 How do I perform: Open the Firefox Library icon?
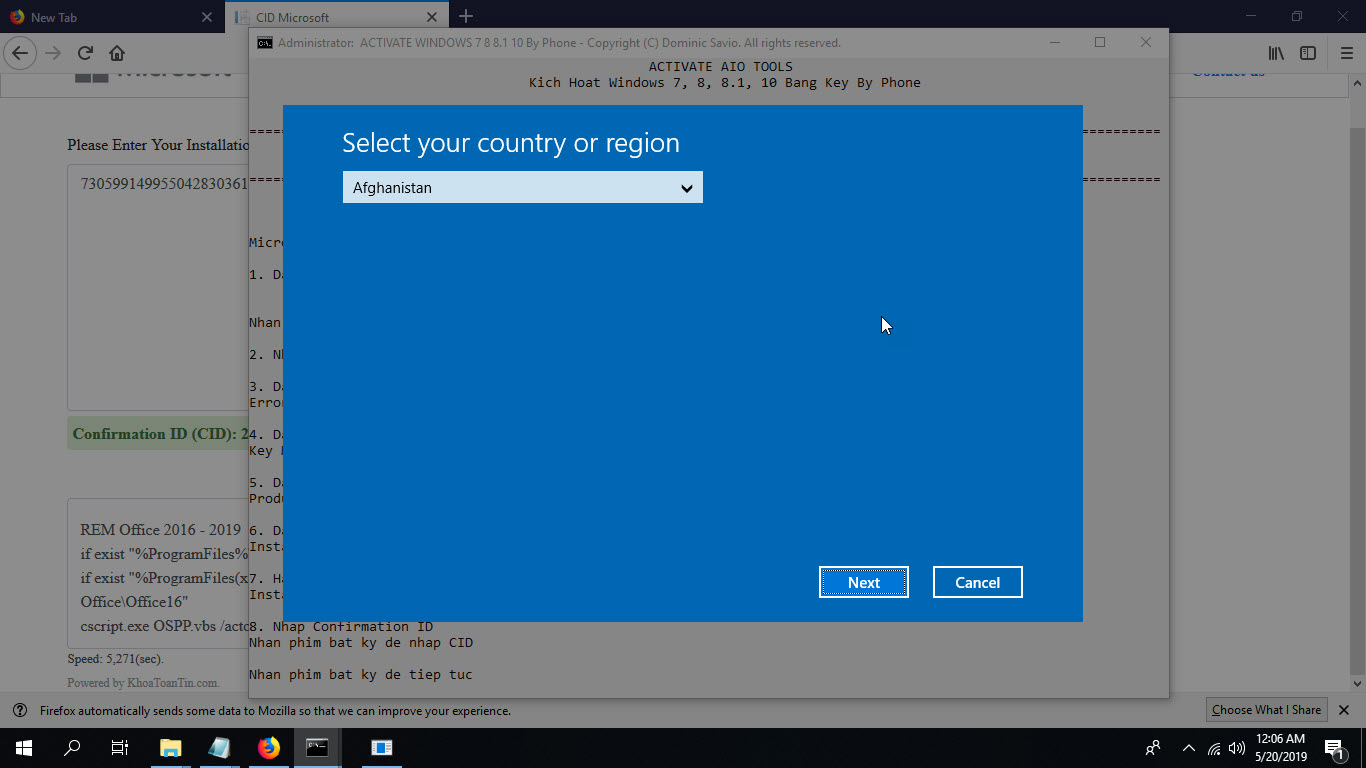pos(1276,53)
